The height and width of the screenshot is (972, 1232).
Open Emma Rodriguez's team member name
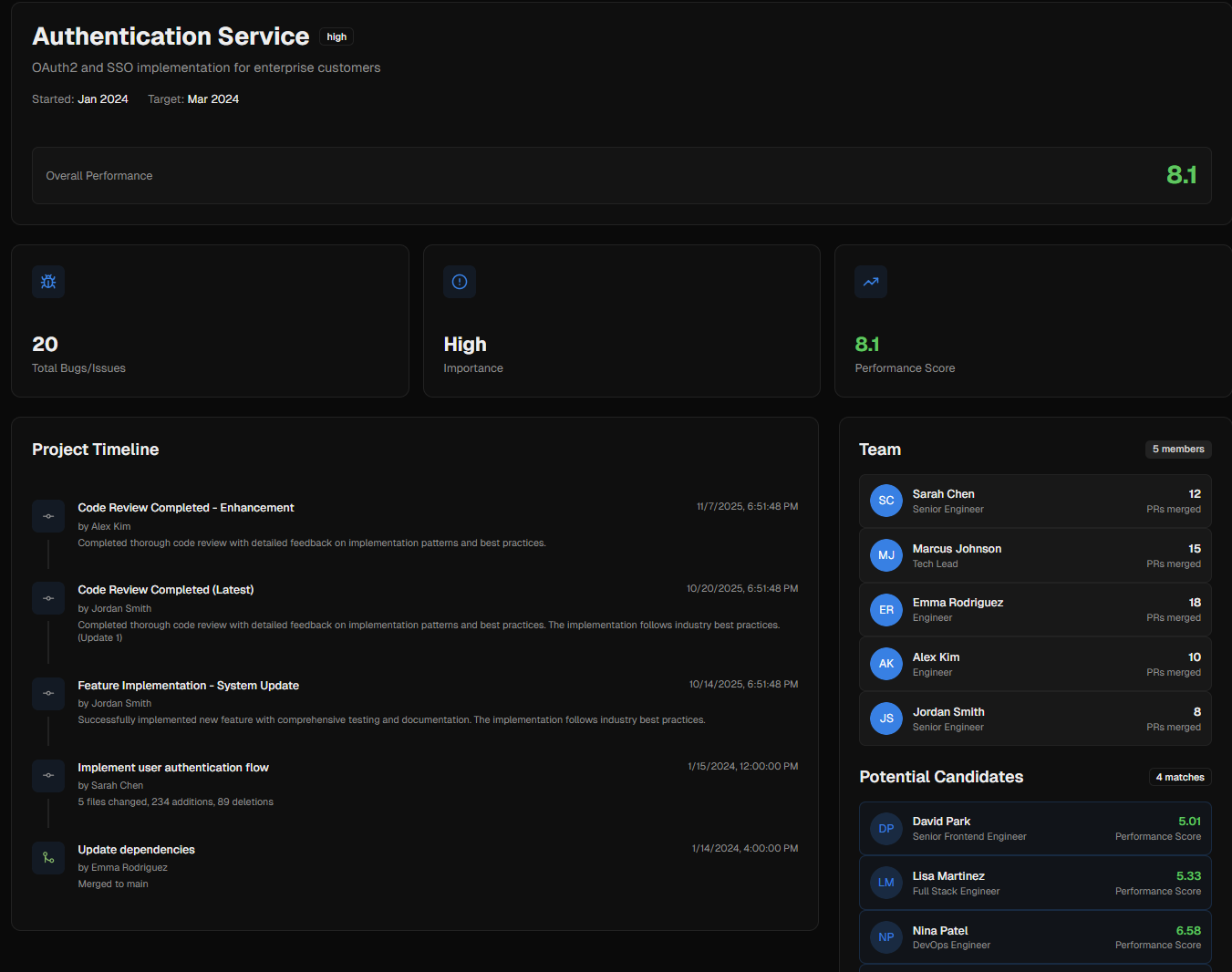click(x=958, y=603)
